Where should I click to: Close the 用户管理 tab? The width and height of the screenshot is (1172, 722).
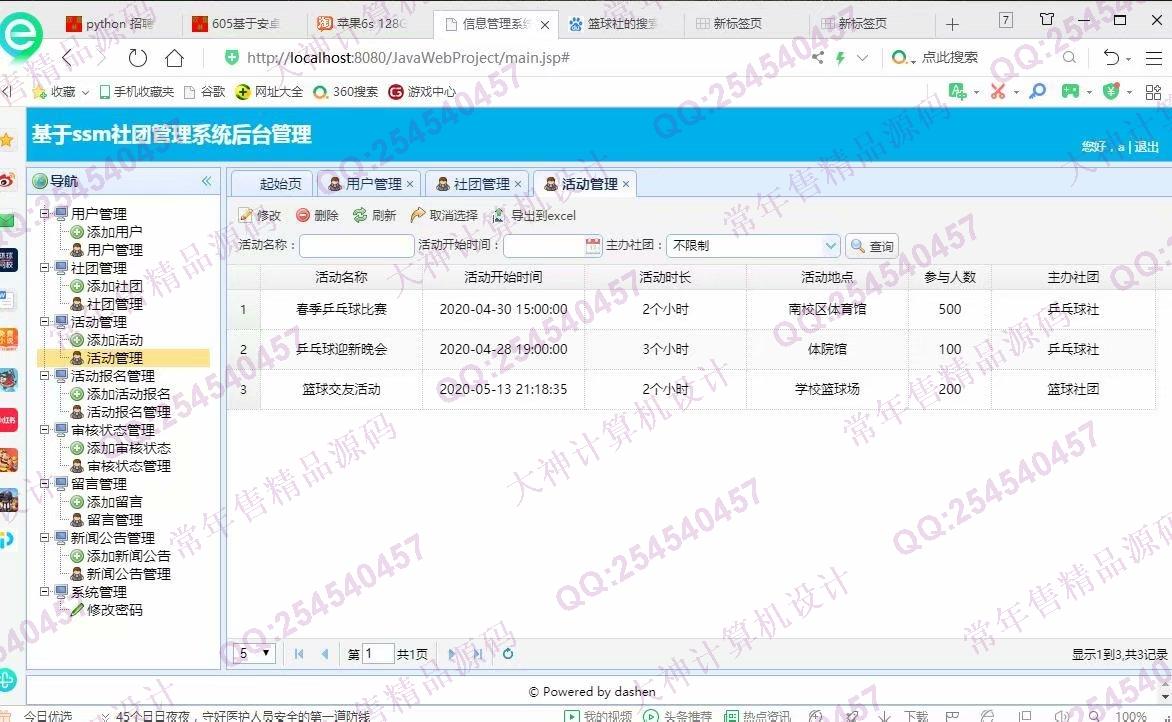(410, 184)
